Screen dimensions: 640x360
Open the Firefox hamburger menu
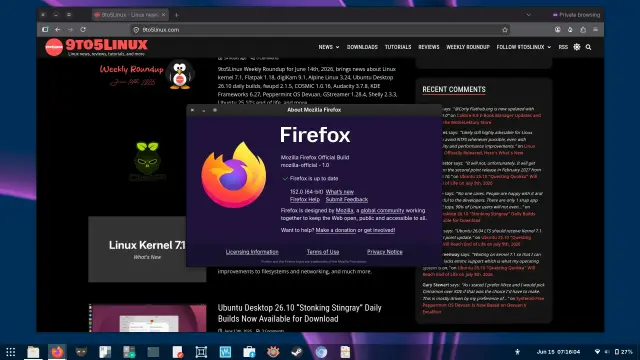[596, 30]
